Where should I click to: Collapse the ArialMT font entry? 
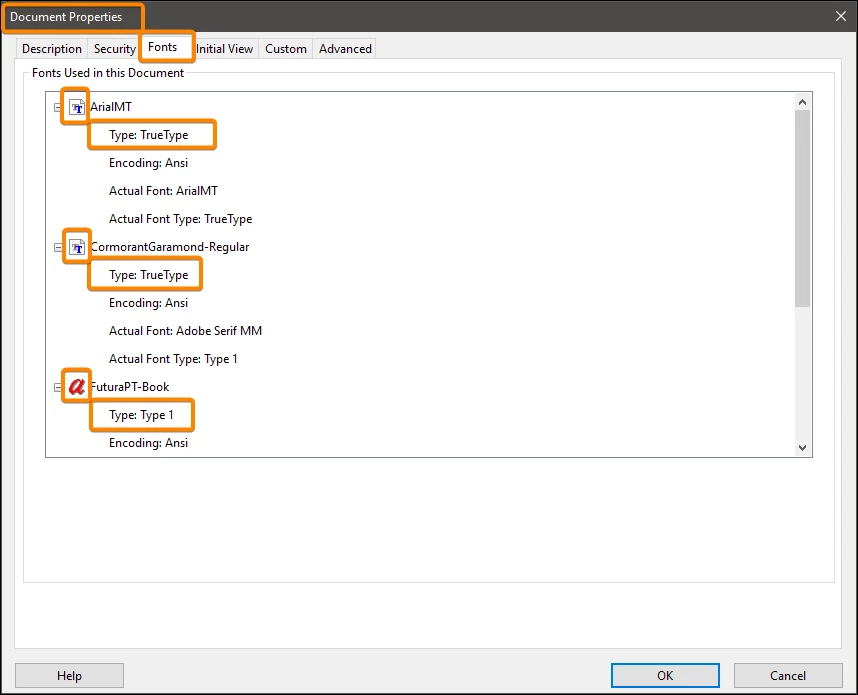pos(57,107)
